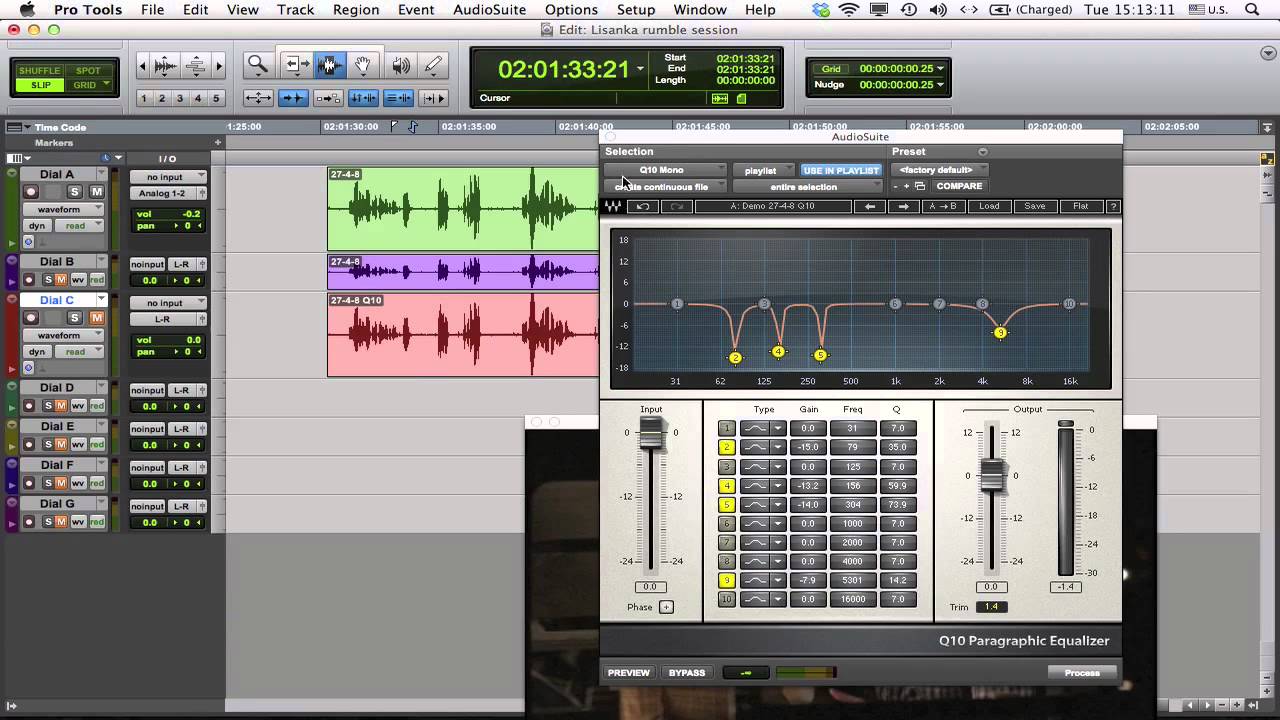
Task: Mute the Dial A track
Action: pos(97,191)
